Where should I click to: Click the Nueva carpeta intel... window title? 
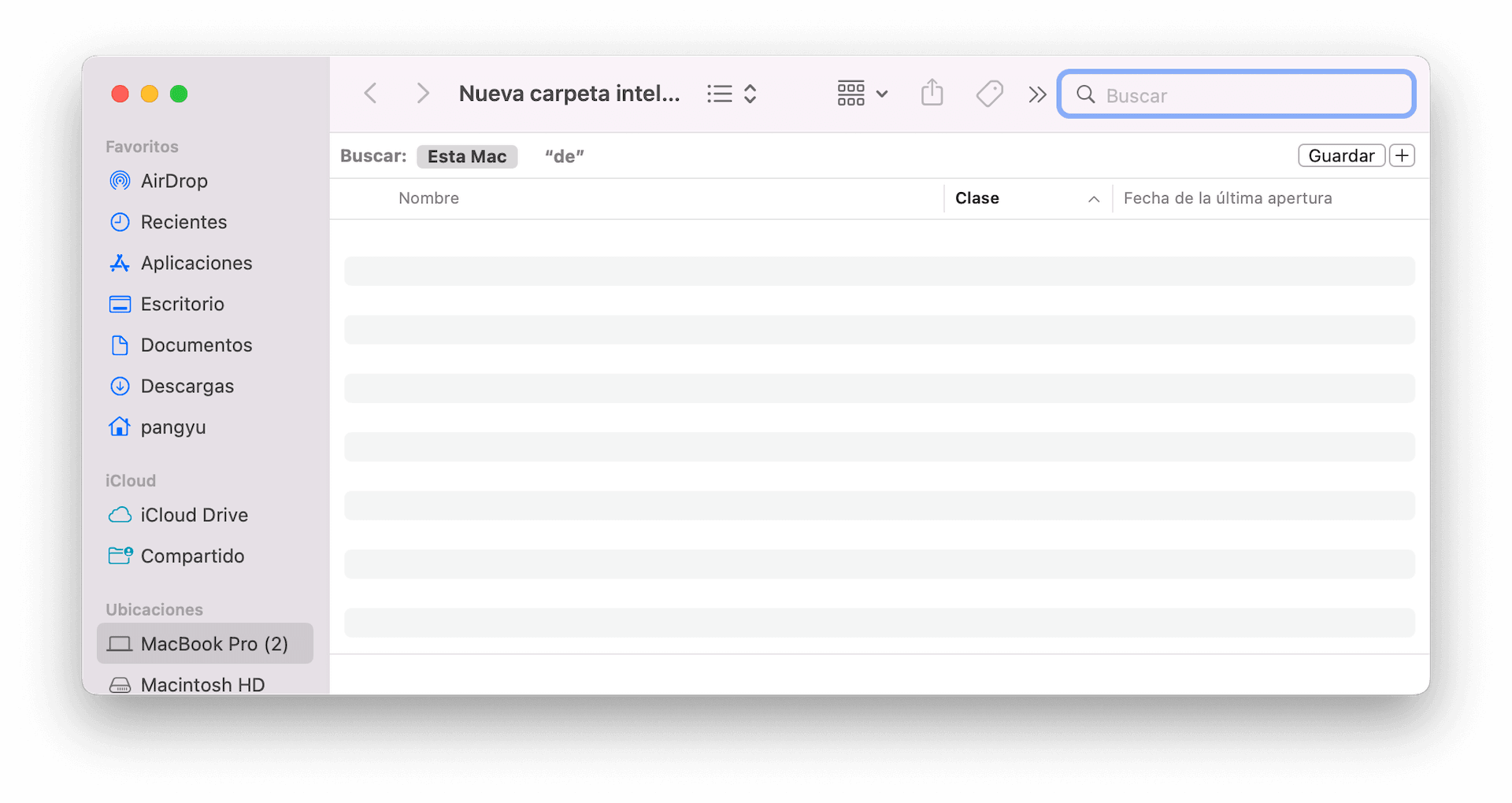pyautogui.click(x=569, y=94)
